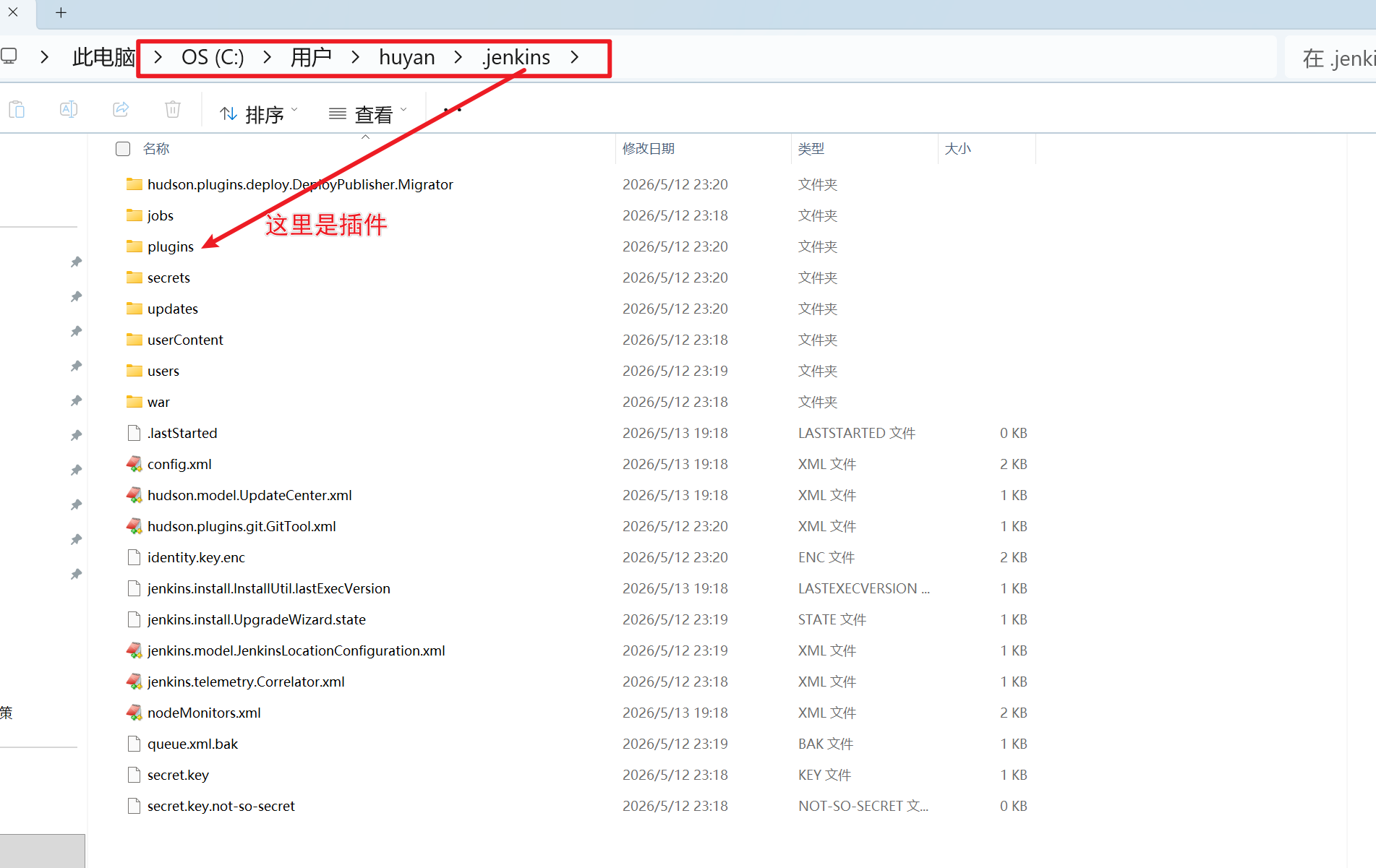Select the jenkins.telemetry.Correlator.xml file icon

[x=134, y=682]
